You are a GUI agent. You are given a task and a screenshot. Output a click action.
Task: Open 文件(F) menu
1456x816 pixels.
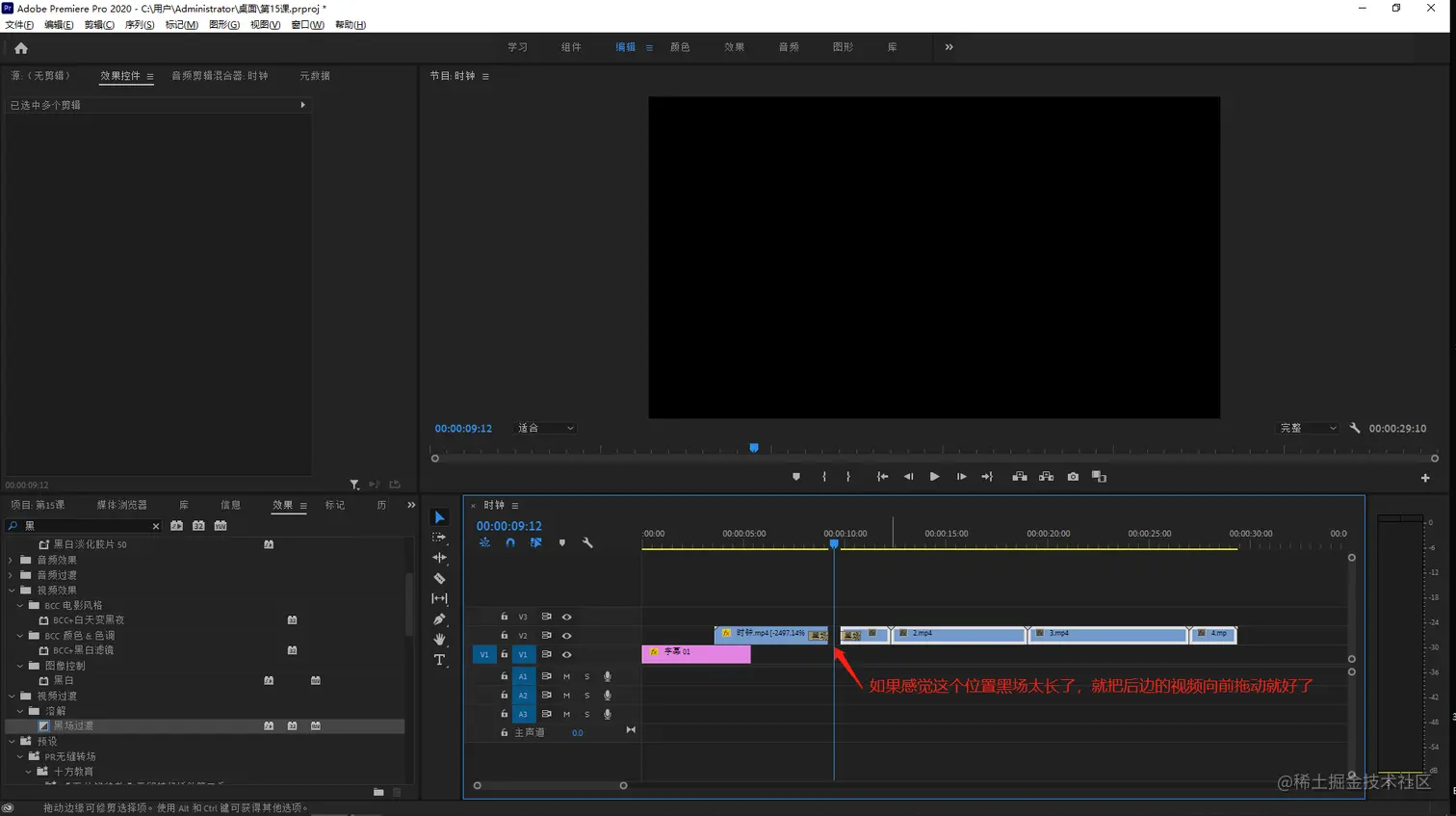coord(19,25)
